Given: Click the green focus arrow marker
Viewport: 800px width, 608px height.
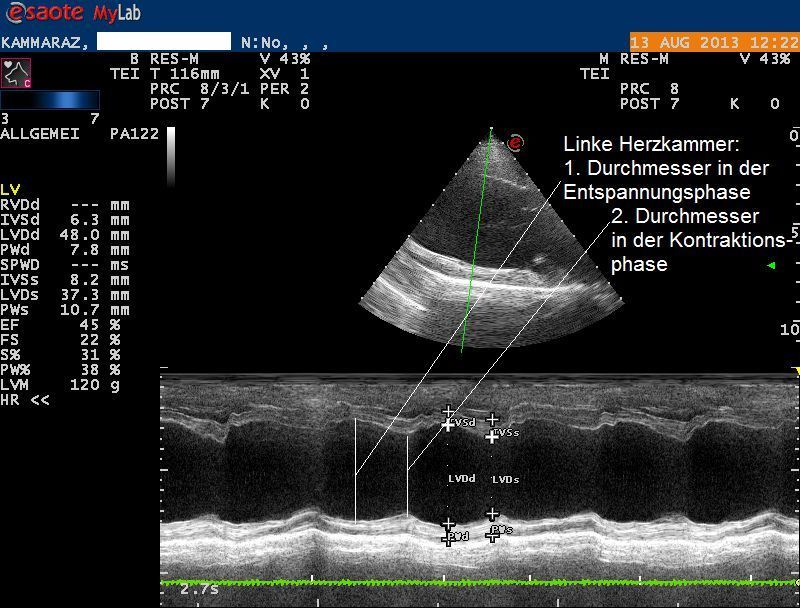Looking at the screenshot, I should click(770, 265).
